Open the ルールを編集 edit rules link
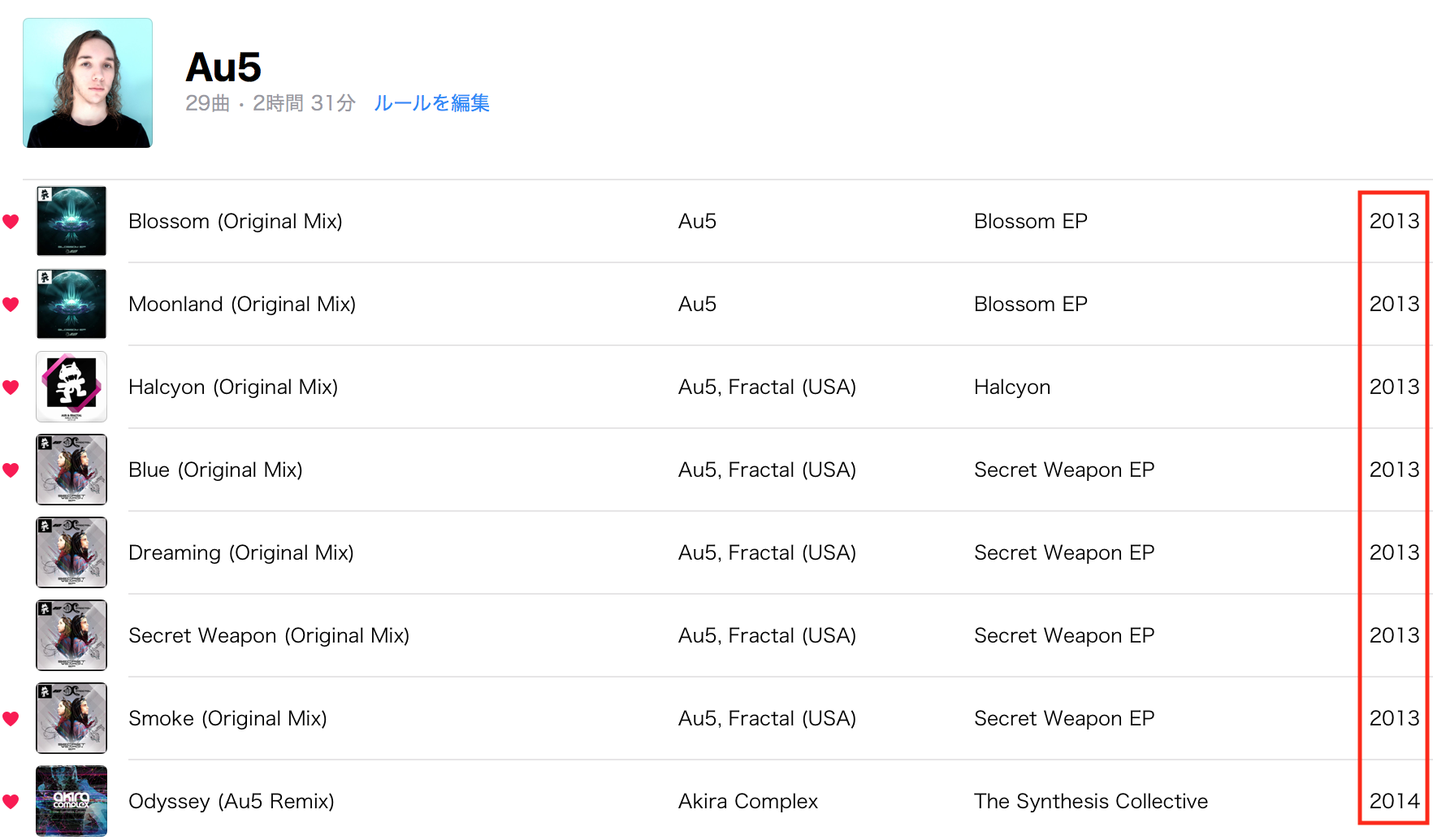This screenshot has height=840, width=1433. [431, 103]
